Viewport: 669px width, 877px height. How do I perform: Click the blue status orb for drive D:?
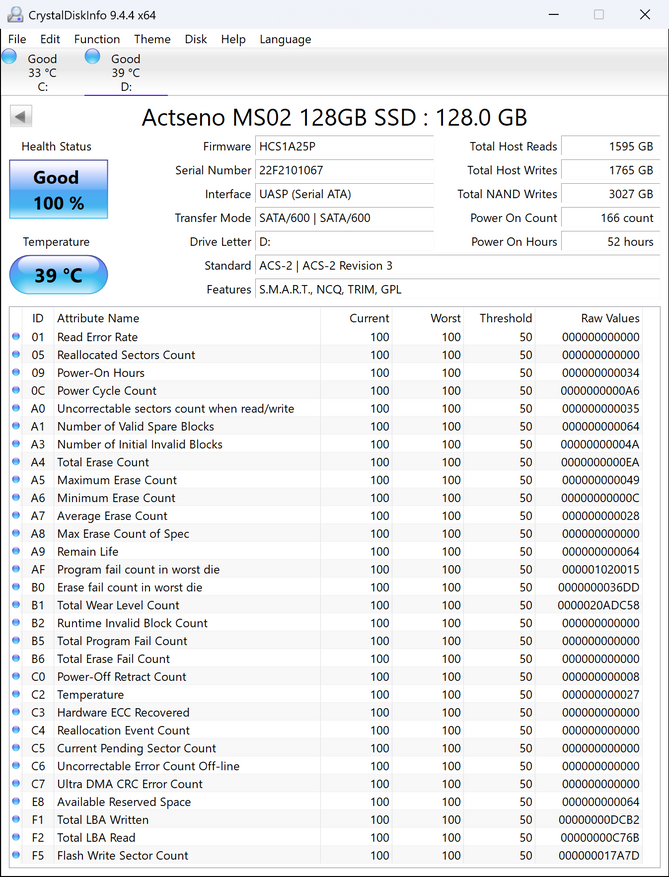[92, 56]
